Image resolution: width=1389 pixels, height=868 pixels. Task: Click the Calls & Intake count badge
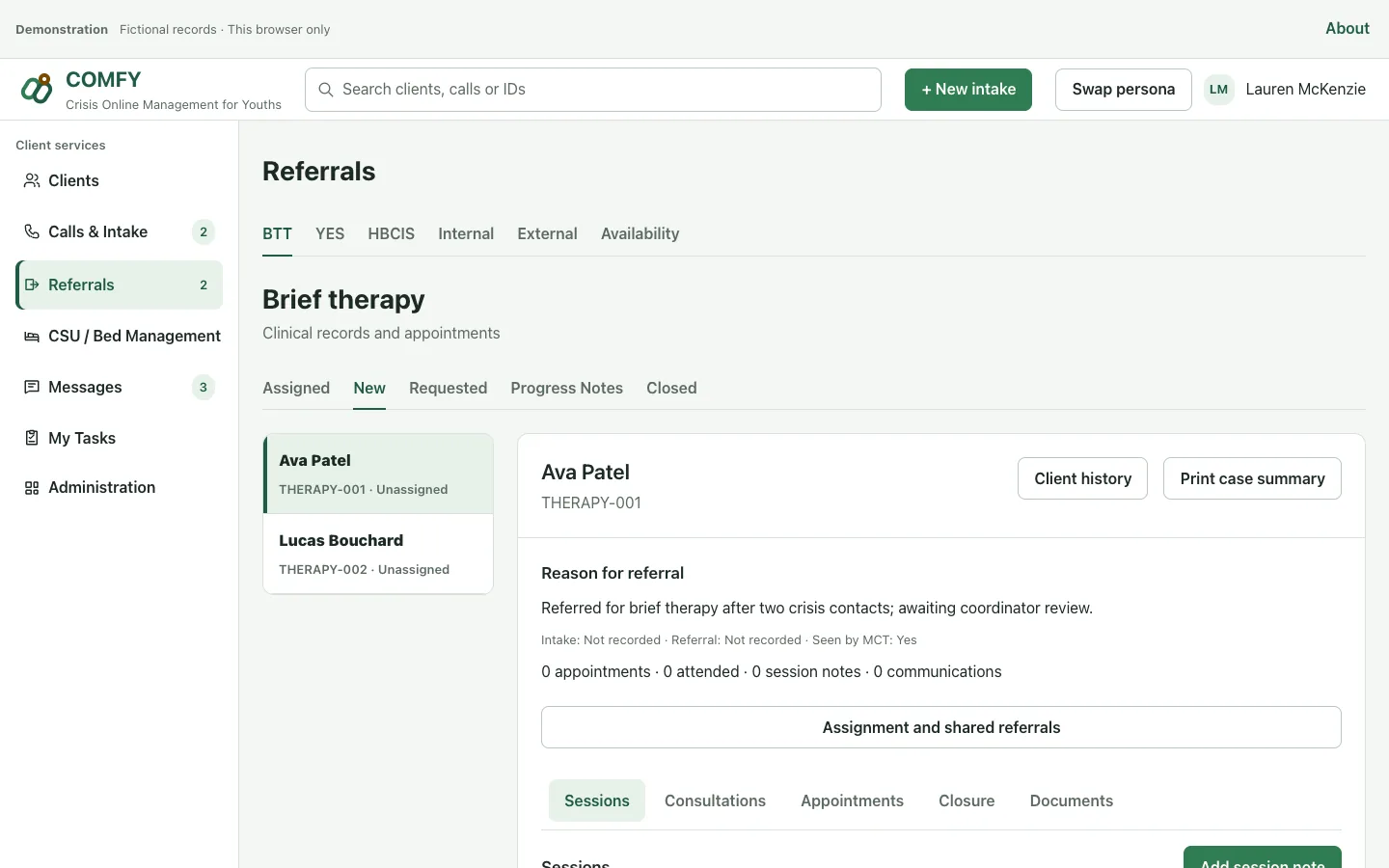[x=204, y=231]
